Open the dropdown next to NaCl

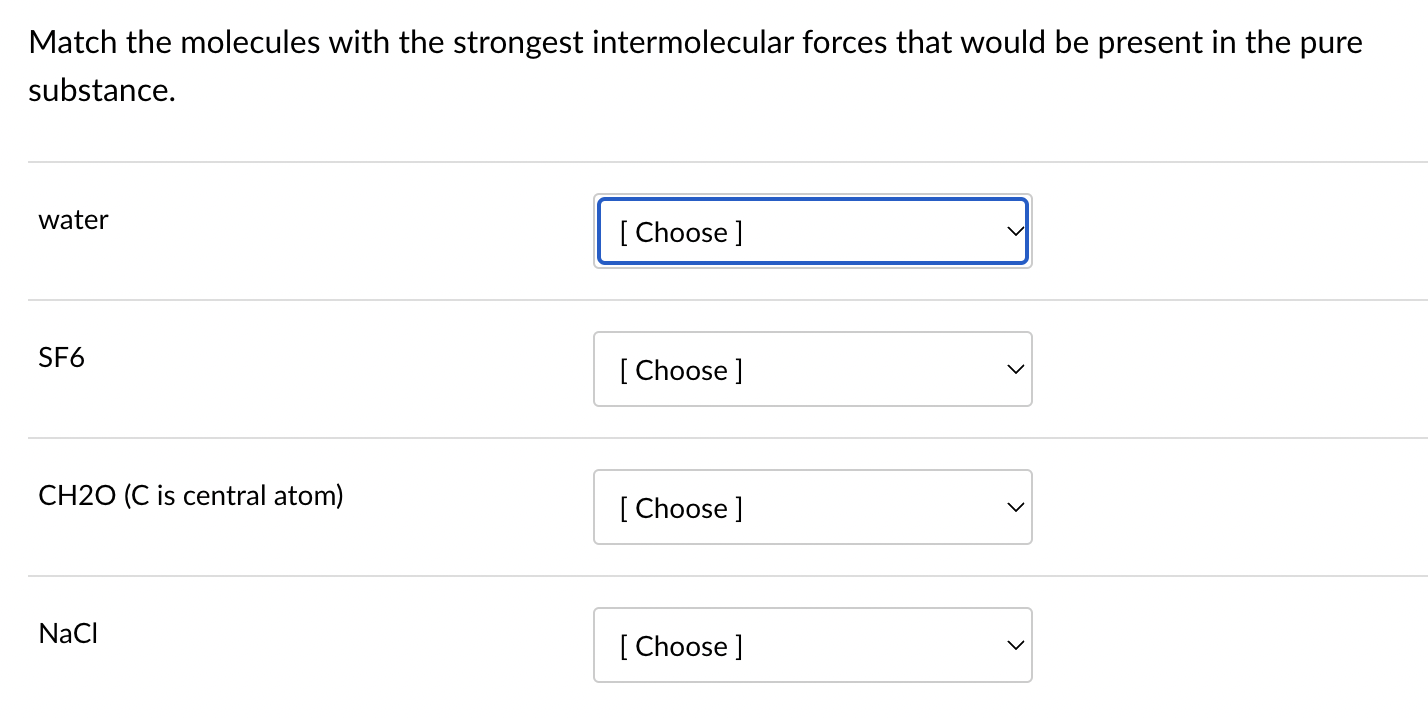(812, 645)
